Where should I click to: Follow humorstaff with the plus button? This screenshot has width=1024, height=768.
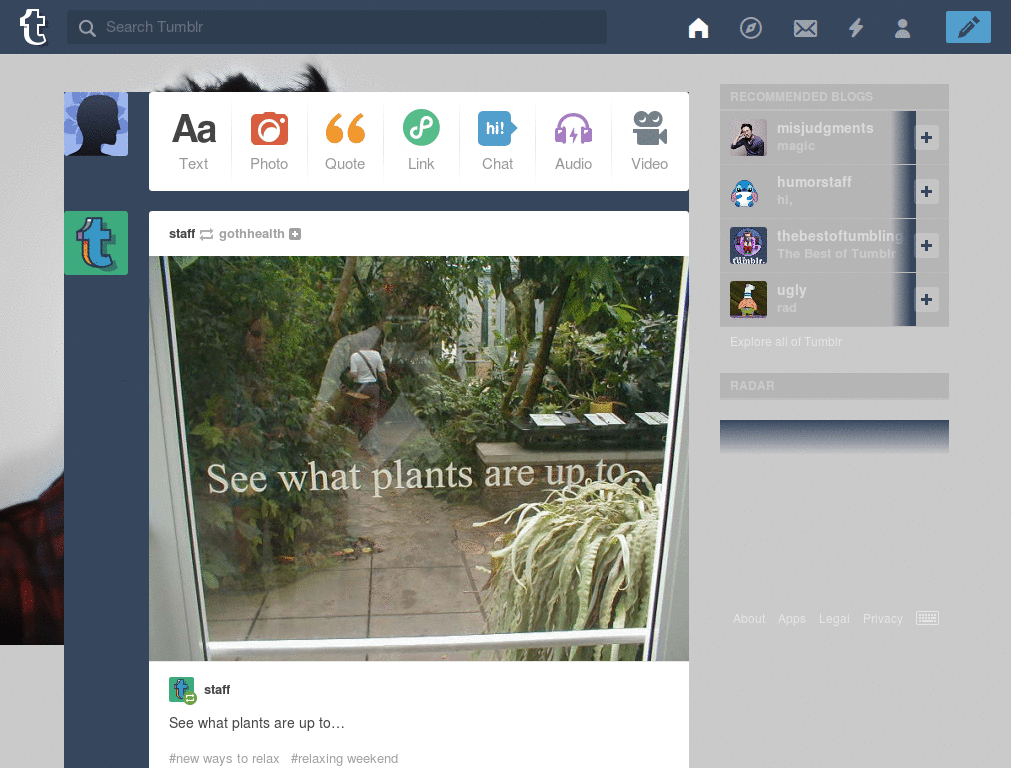point(926,191)
